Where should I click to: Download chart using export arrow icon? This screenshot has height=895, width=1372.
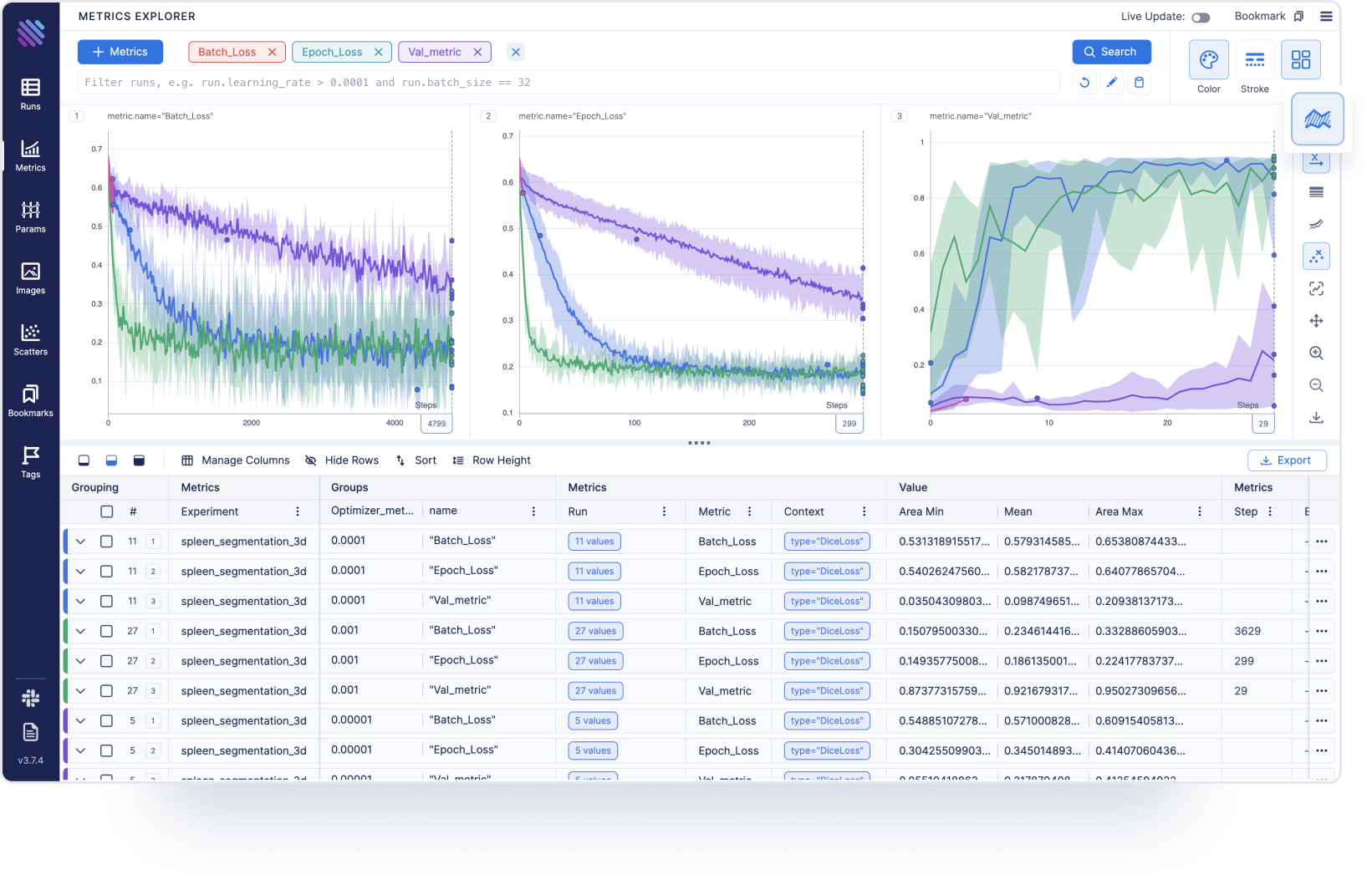point(1316,417)
